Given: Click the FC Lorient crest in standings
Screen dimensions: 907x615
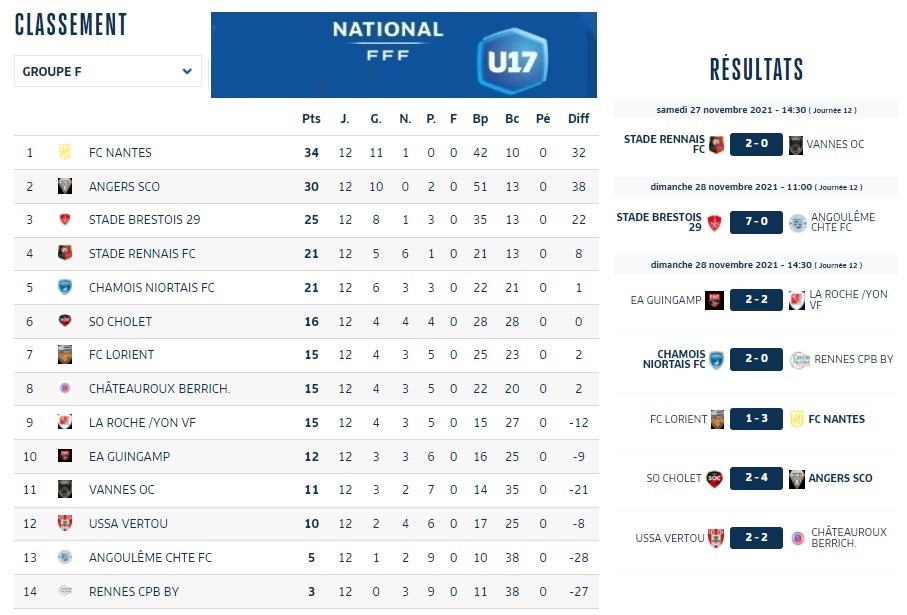Looking at the screenshot, I should coord(65,355).
